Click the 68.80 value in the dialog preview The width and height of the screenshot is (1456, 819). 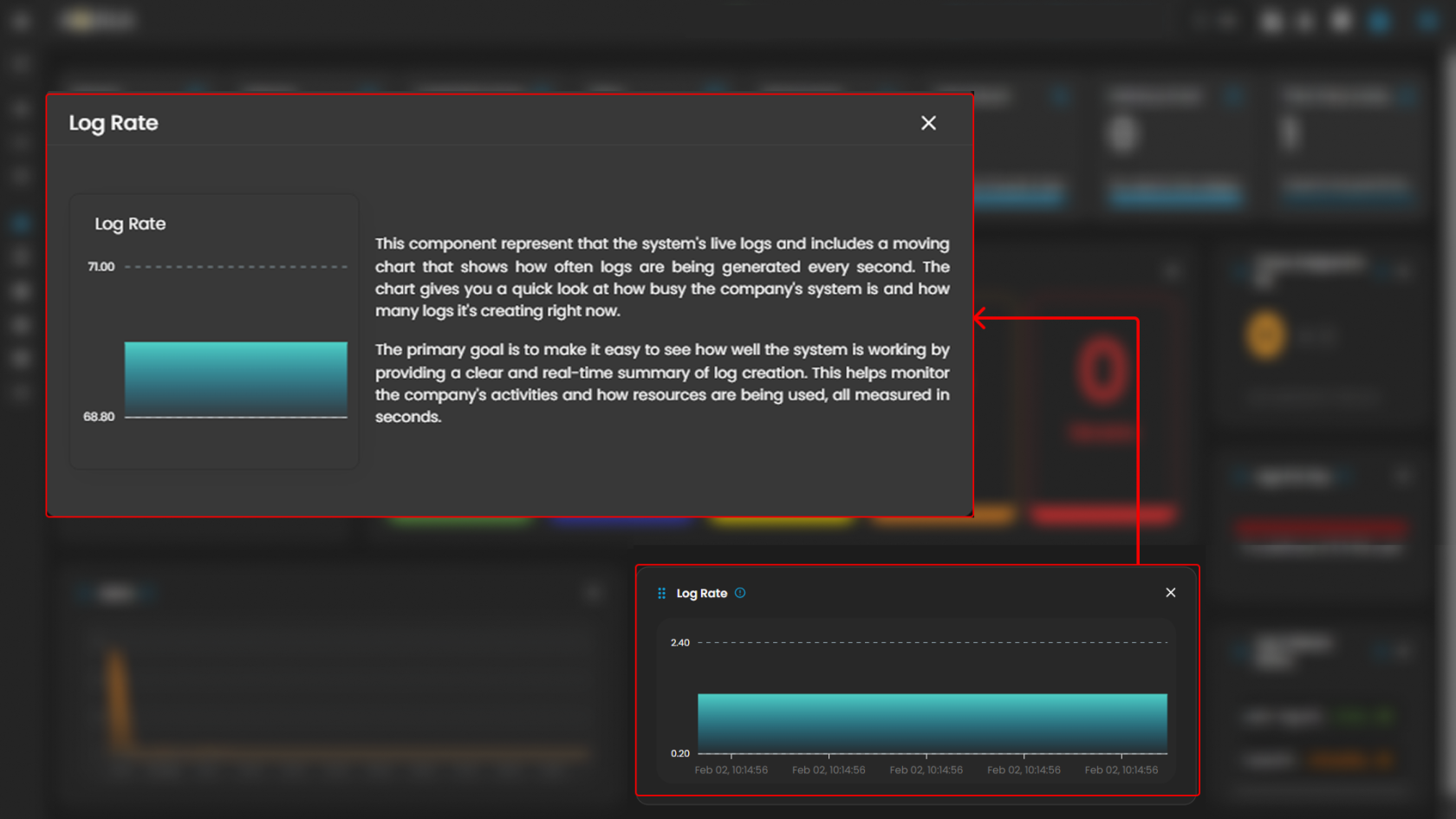pos(99,417)
